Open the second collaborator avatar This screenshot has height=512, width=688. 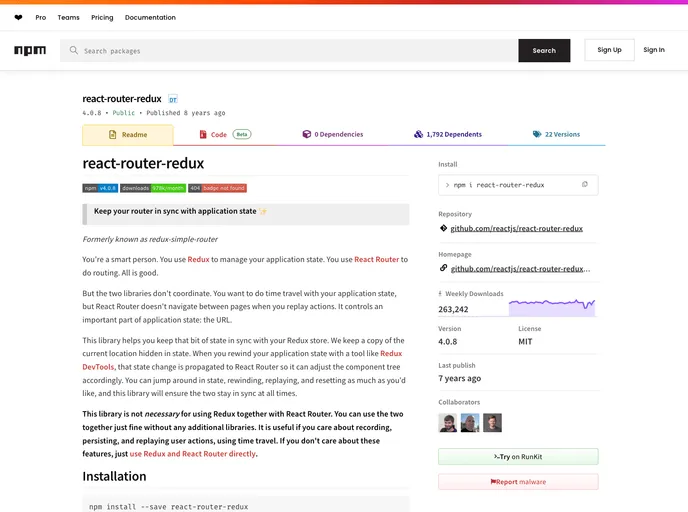pos(470,423)
